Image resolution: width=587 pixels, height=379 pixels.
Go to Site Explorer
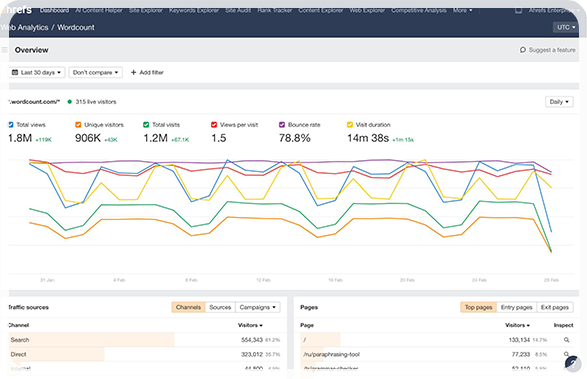click(146, 10)
